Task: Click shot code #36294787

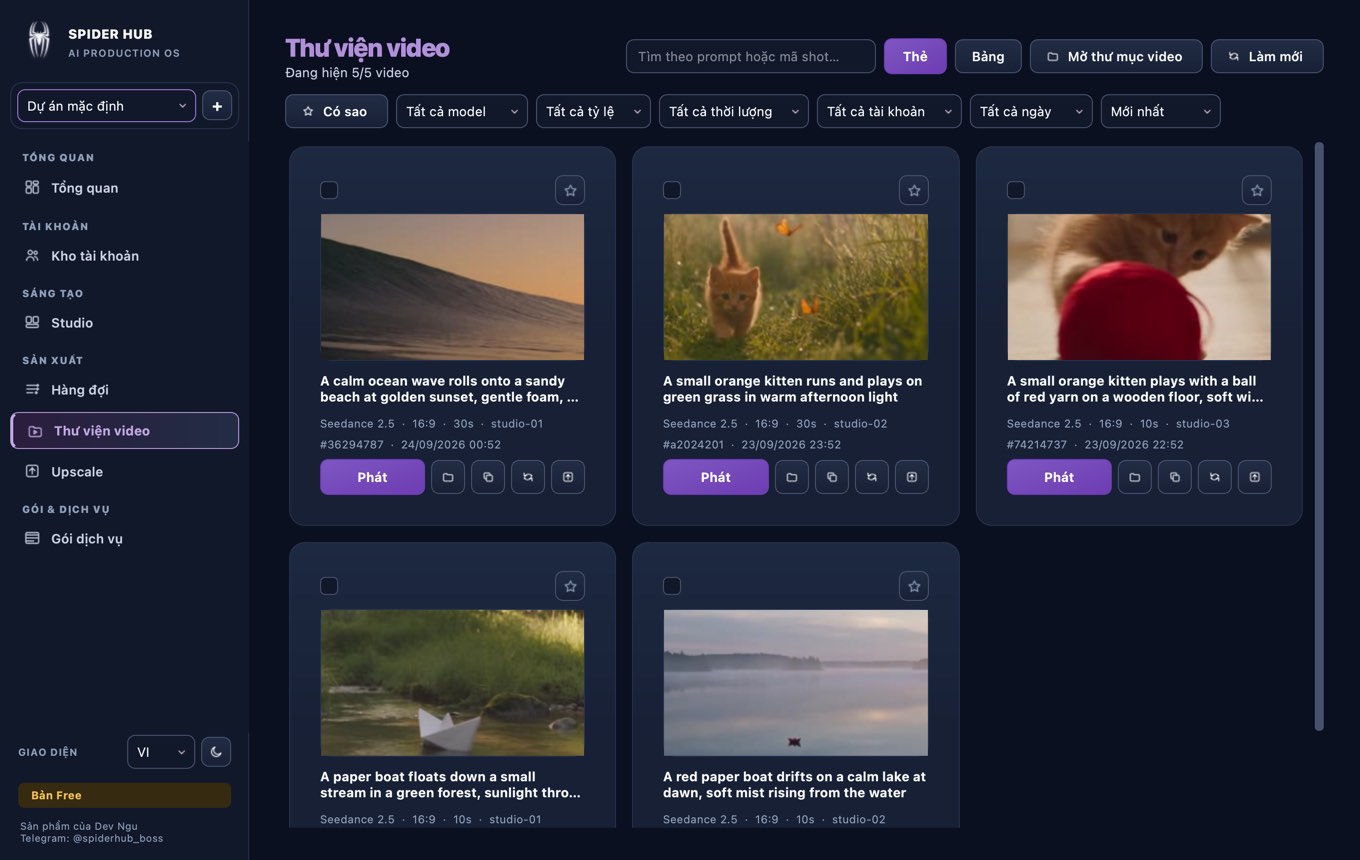Action: (x=352, y=445)
